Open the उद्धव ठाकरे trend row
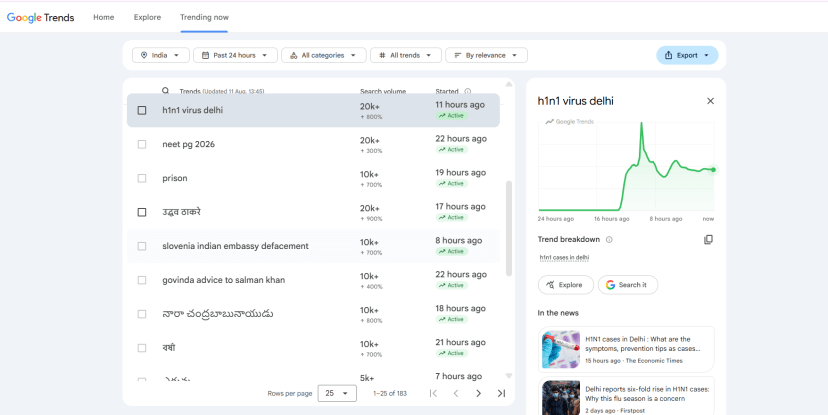The height and width of the screenshot is (415, 828). tap(313, 212)
